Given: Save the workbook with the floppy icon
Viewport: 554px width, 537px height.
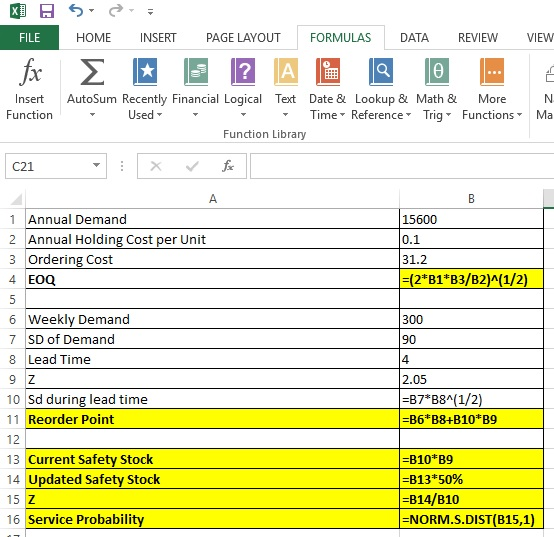Looking at the screenshot, I should point(47,11).
